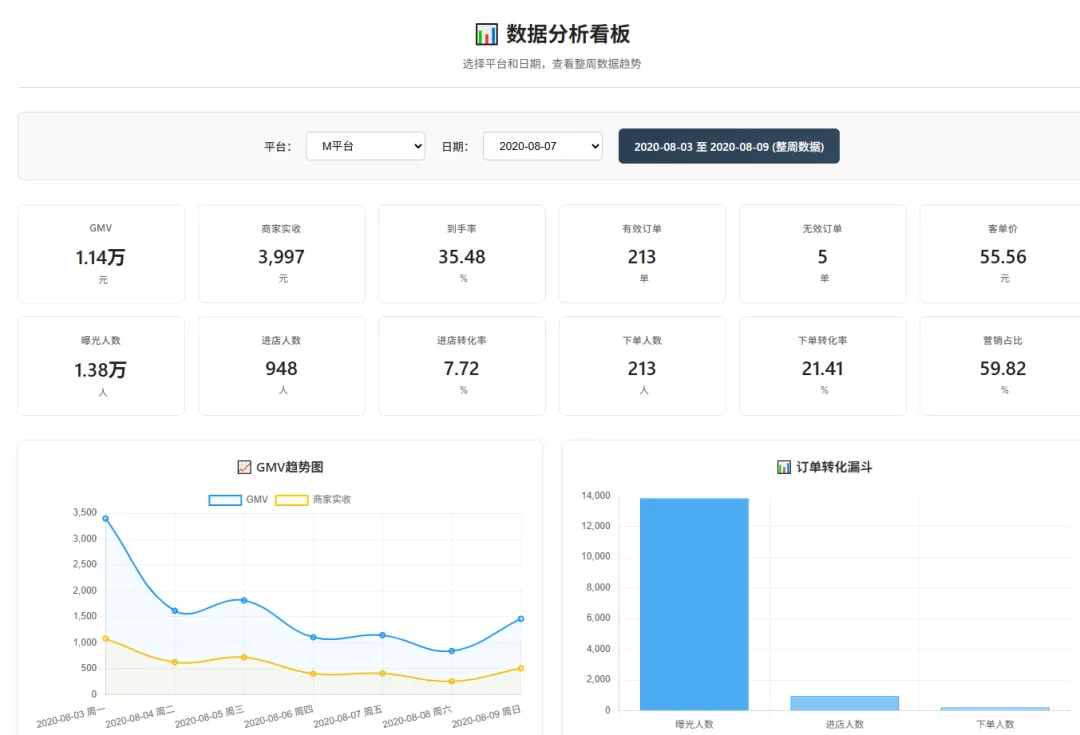1080x735 pixels.
Task: Click the x-axis label 2020-08-04 周二
Action: tap(141, 716)
